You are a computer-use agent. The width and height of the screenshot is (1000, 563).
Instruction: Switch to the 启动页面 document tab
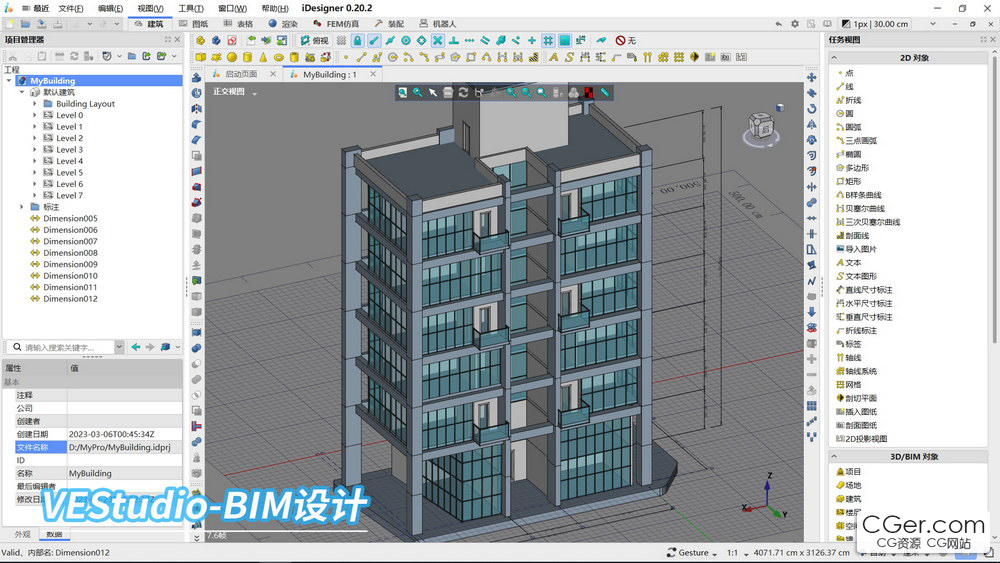241,74
